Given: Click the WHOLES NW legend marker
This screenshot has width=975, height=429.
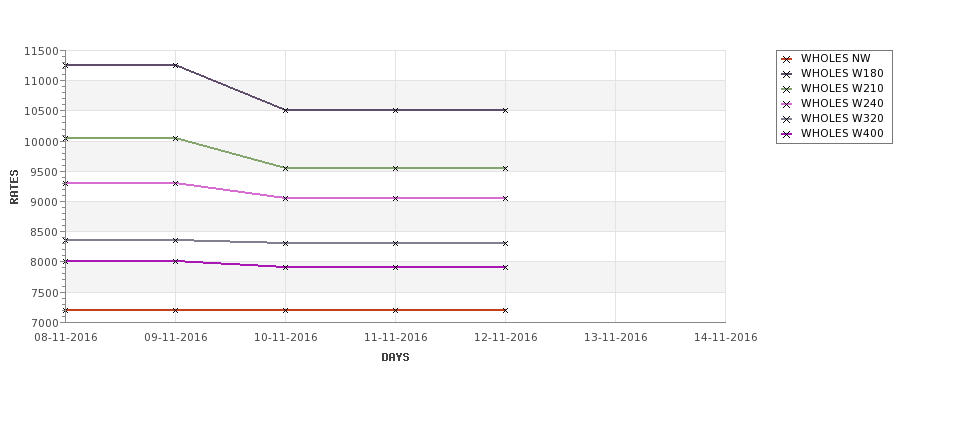Looking at the screenshot, I should (x=787, y=59).
